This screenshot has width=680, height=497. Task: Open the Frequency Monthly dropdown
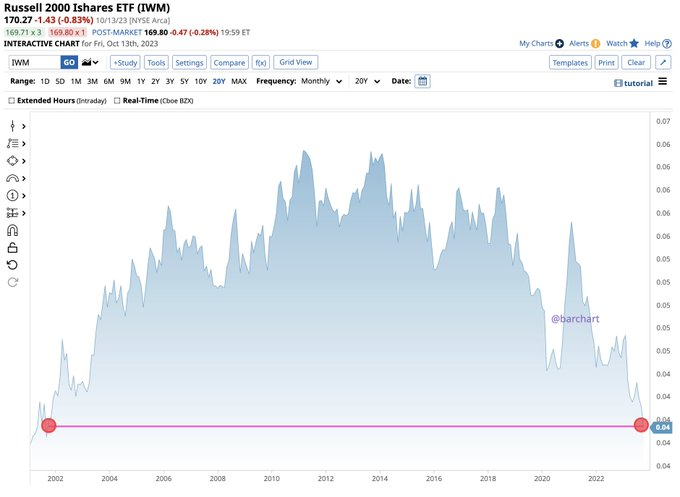point(321,81)
